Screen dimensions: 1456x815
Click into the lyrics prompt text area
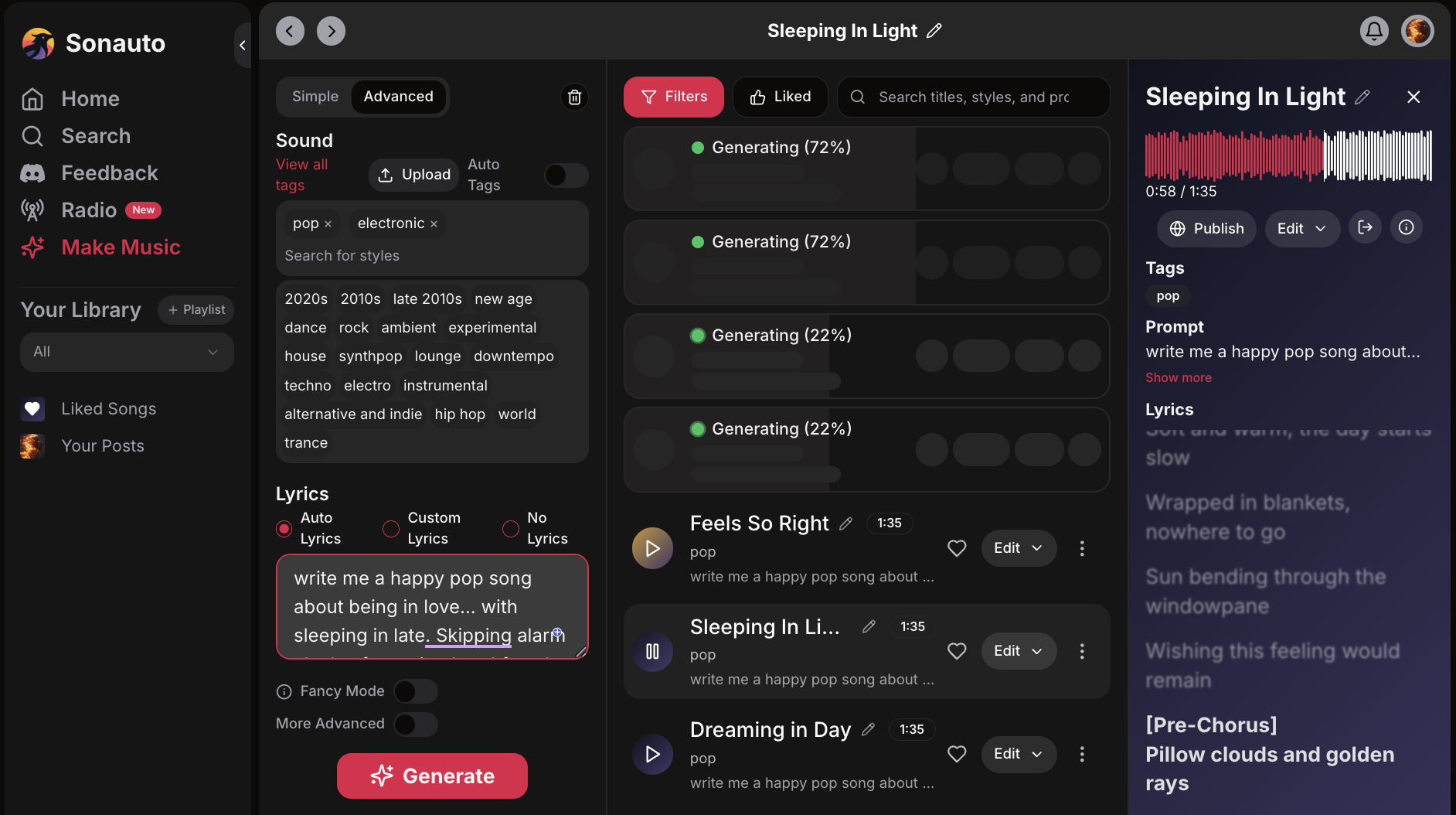[432, 607]
